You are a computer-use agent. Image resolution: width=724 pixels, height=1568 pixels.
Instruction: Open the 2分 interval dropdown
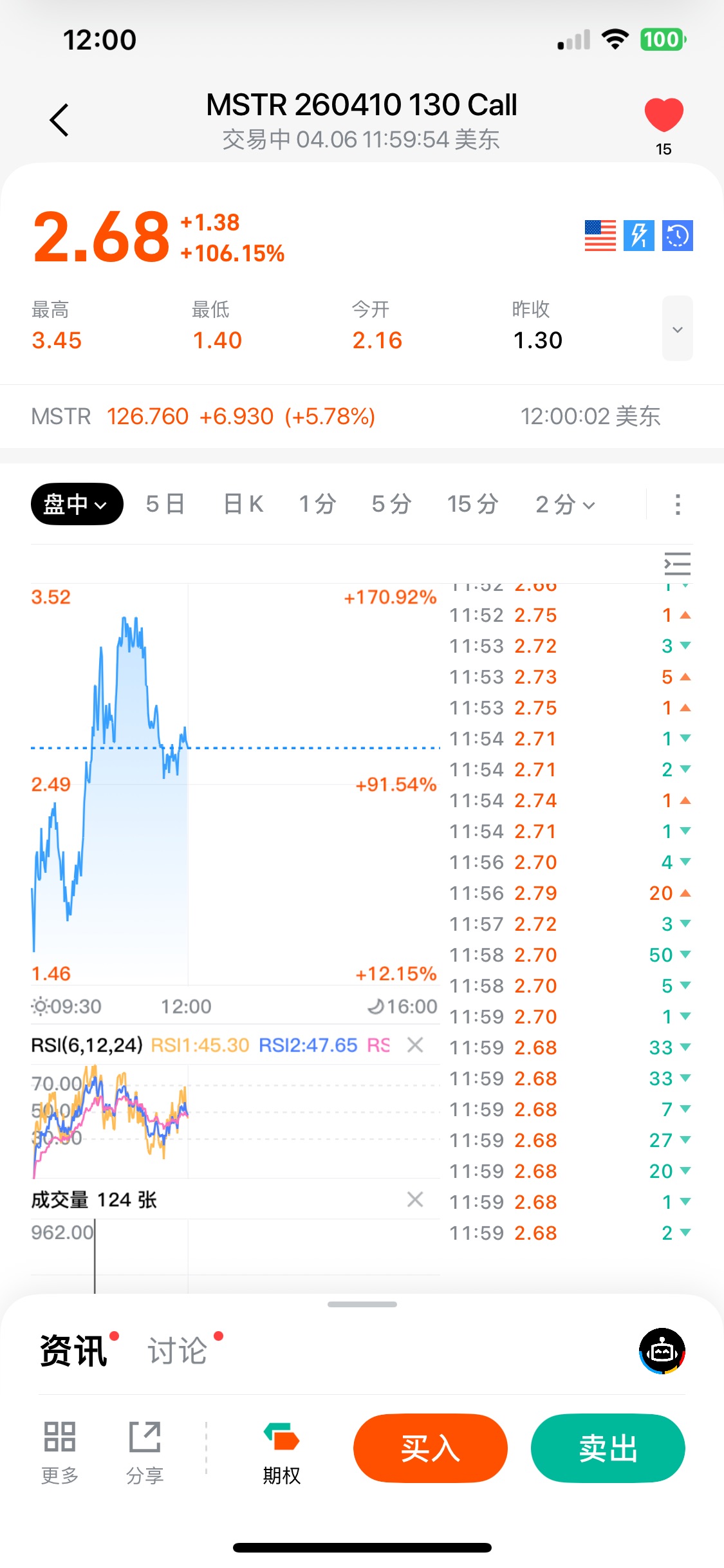(565, 504)
